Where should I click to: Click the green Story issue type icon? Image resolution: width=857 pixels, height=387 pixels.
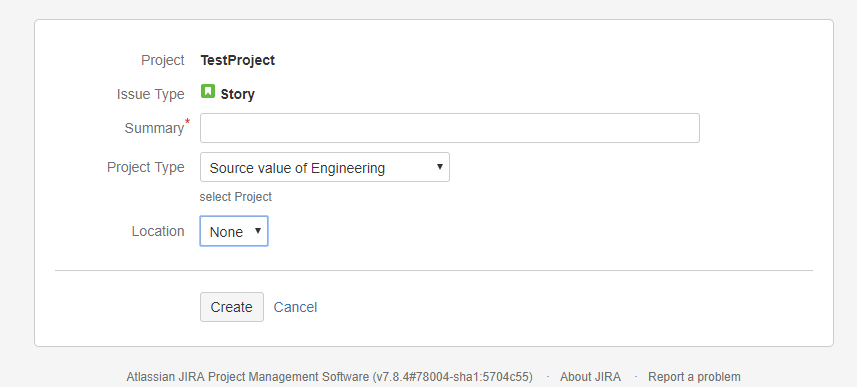[208, 91]
